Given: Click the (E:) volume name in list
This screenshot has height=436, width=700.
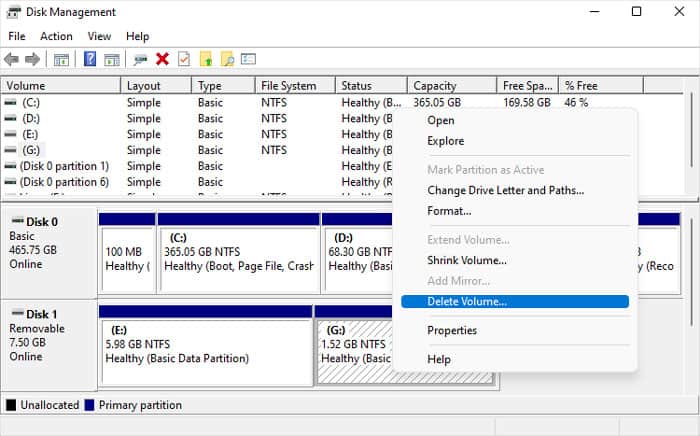Looking at the screenshot, I should [x=30, y=134].
